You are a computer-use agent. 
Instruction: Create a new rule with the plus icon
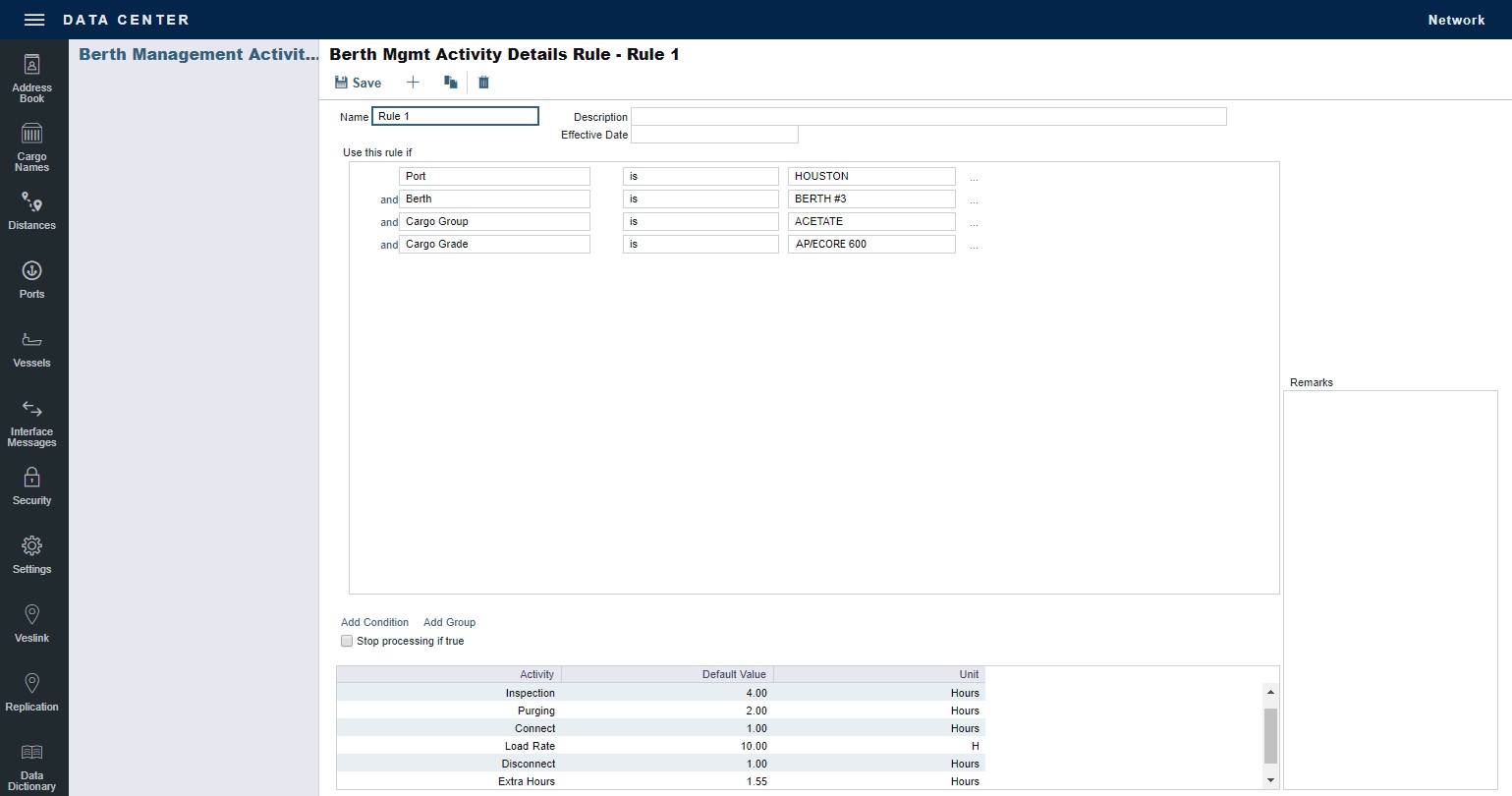(x=413, y=83)
